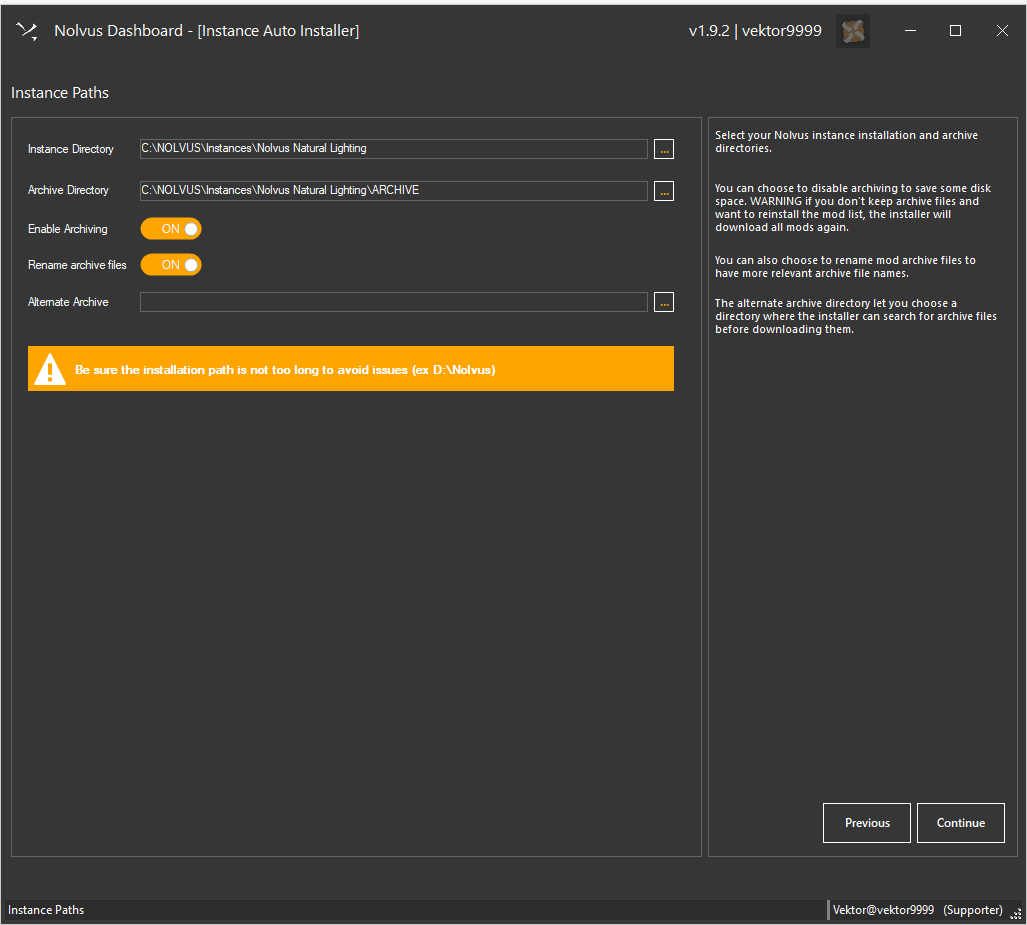Image resolution: width=1027 pixels, height=925 pixels.
Task: Click help text about disabling archiving
Action: pos(853,208)
